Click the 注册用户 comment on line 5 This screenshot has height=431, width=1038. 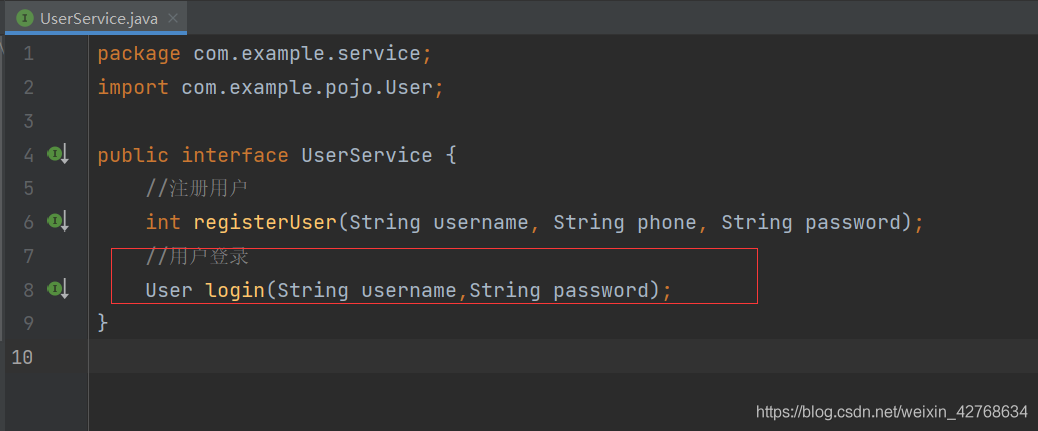197,189
